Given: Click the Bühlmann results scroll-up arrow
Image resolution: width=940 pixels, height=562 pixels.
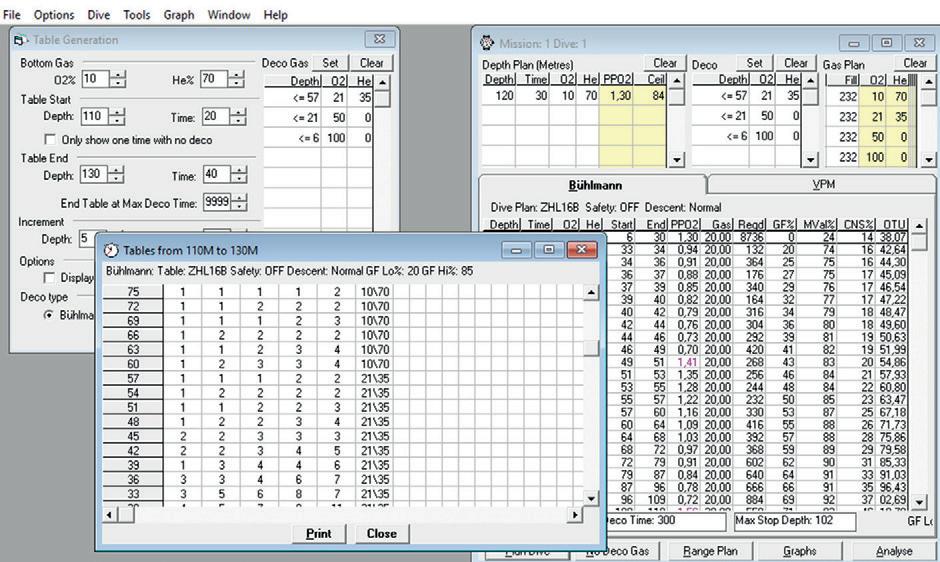Looking at the screenshot, I should coord(919,226).
